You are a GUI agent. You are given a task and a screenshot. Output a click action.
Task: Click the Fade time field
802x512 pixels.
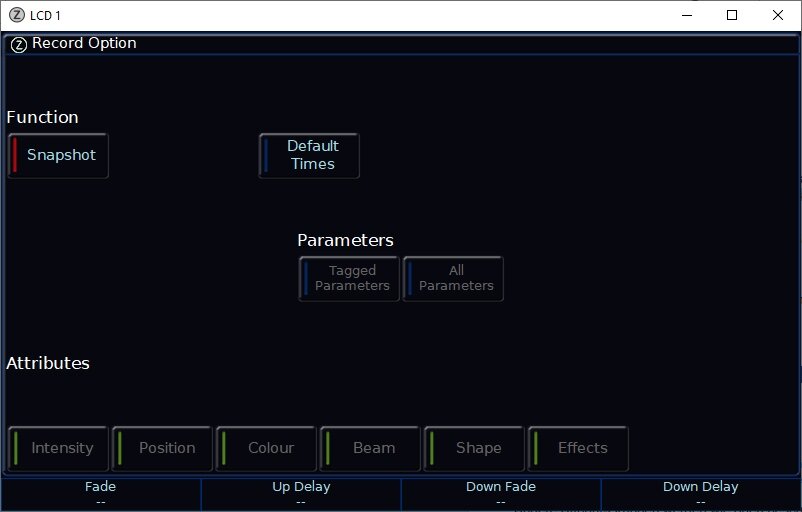click(x=101, y=494)
